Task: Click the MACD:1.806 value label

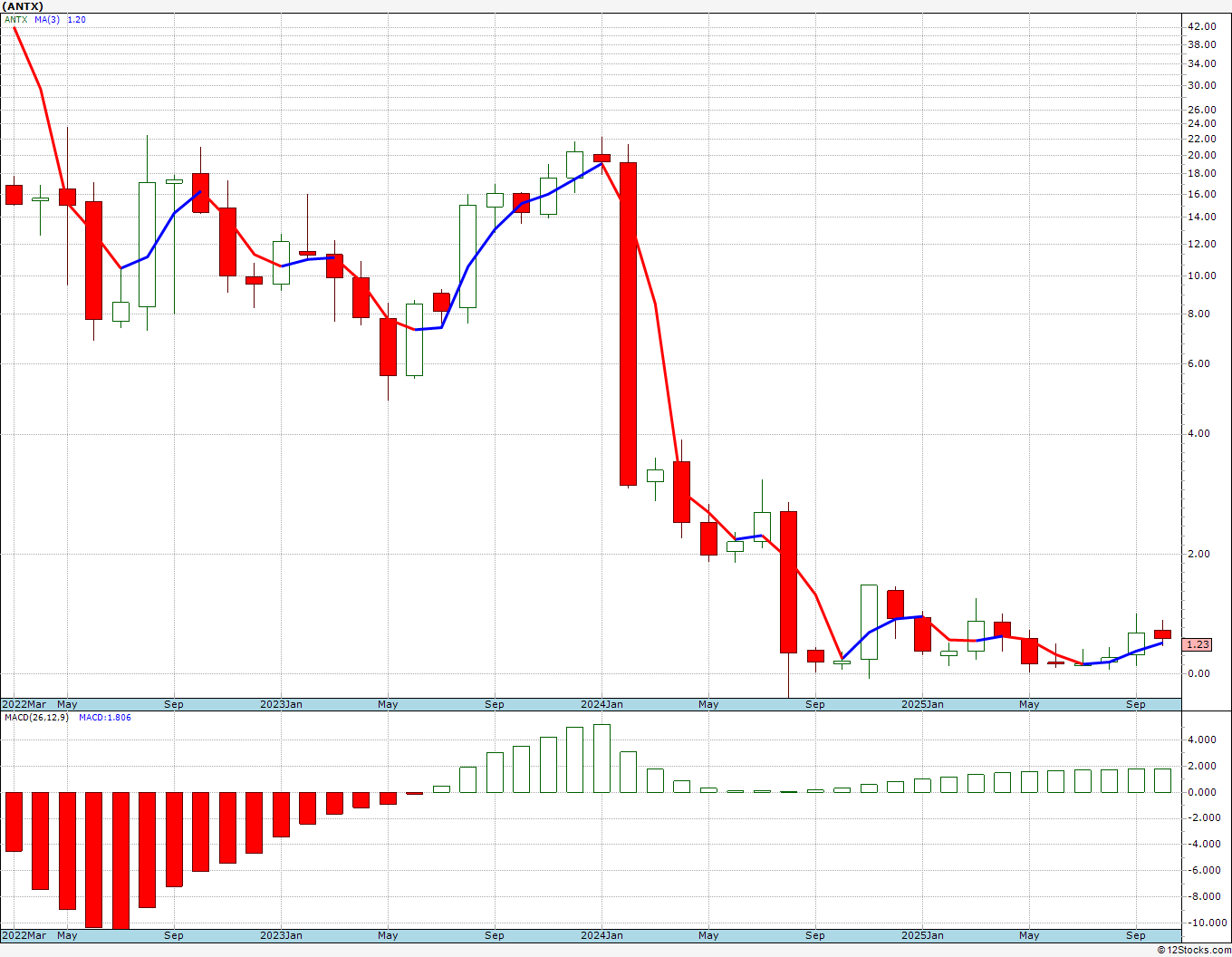Action: (105, 718)
